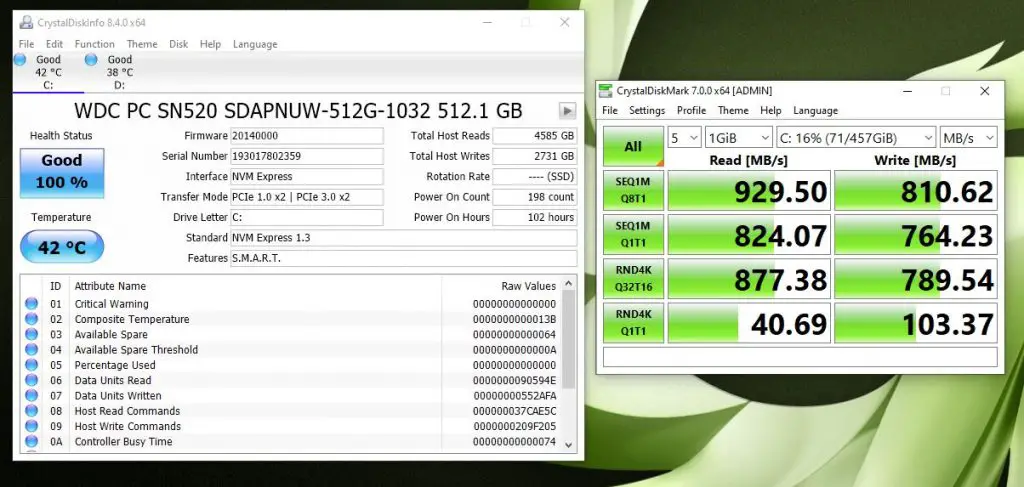
Task: Click the SMART attribute list scrollbar thumb
Action: (568, 339)
